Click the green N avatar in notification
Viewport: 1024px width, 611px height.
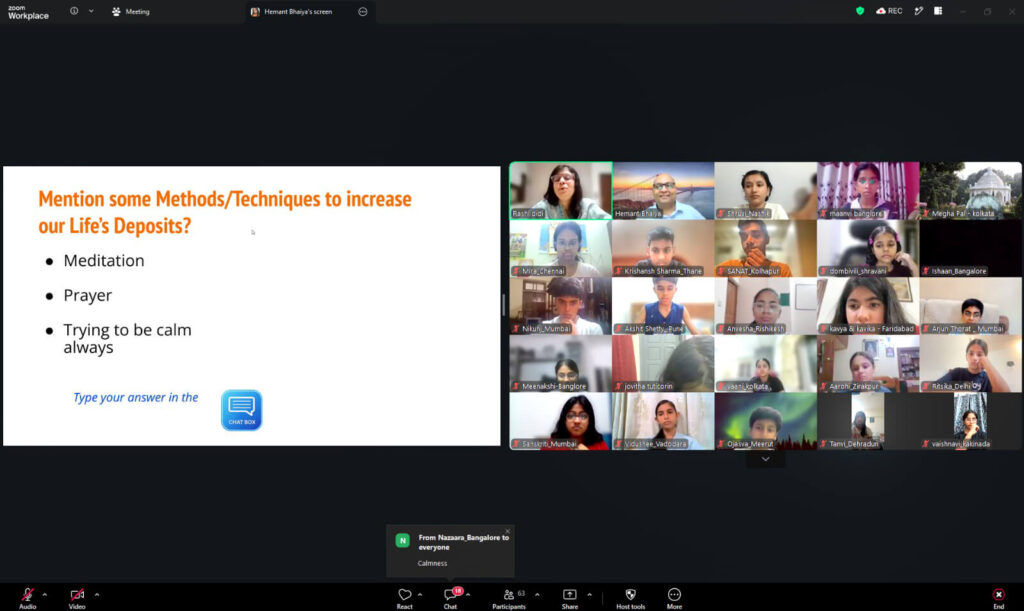[402, 540]
